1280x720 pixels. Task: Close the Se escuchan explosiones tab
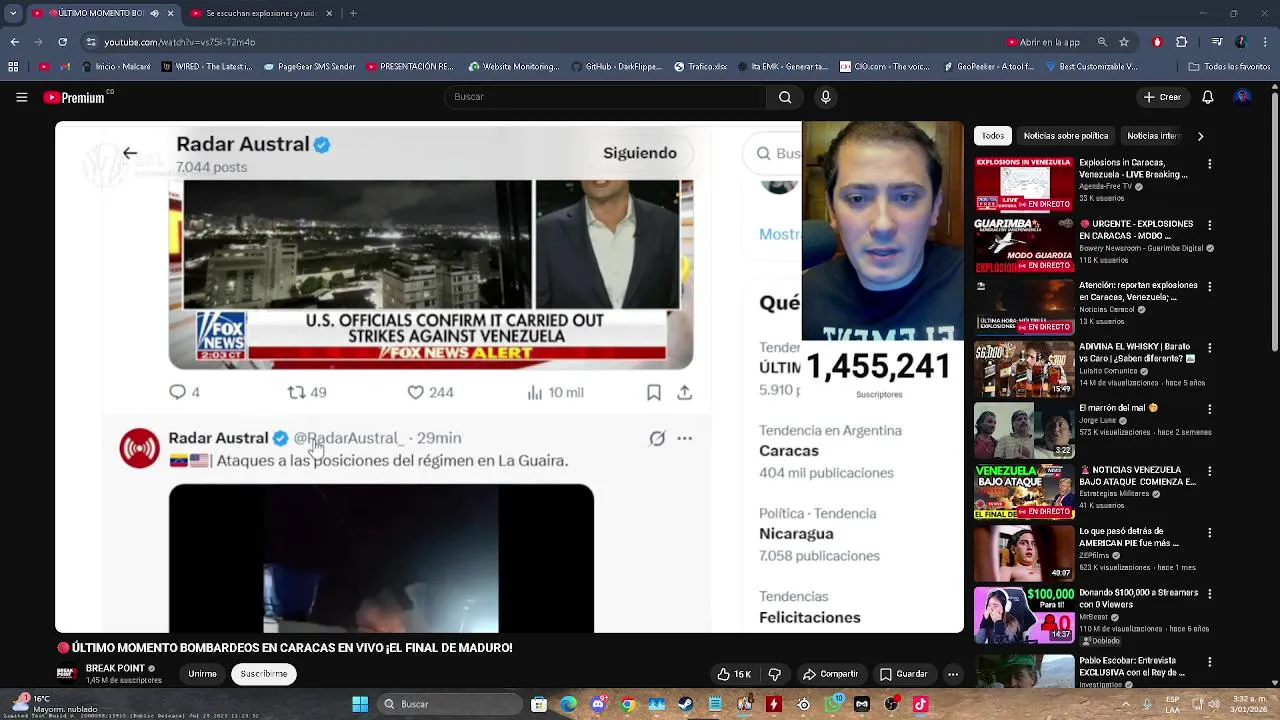(x=329, y=13)
